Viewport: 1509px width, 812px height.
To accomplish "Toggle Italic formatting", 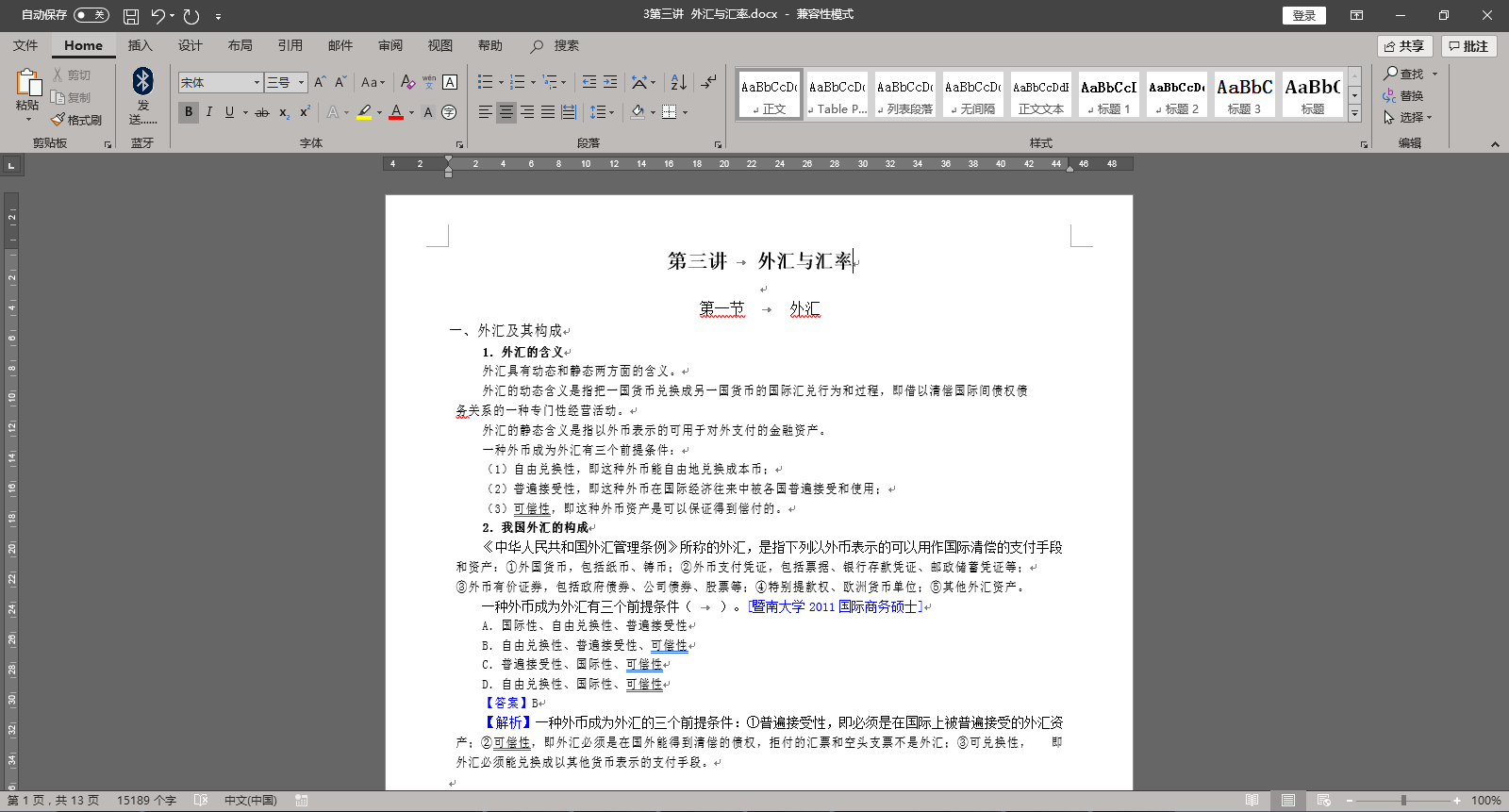I will 208,112.
